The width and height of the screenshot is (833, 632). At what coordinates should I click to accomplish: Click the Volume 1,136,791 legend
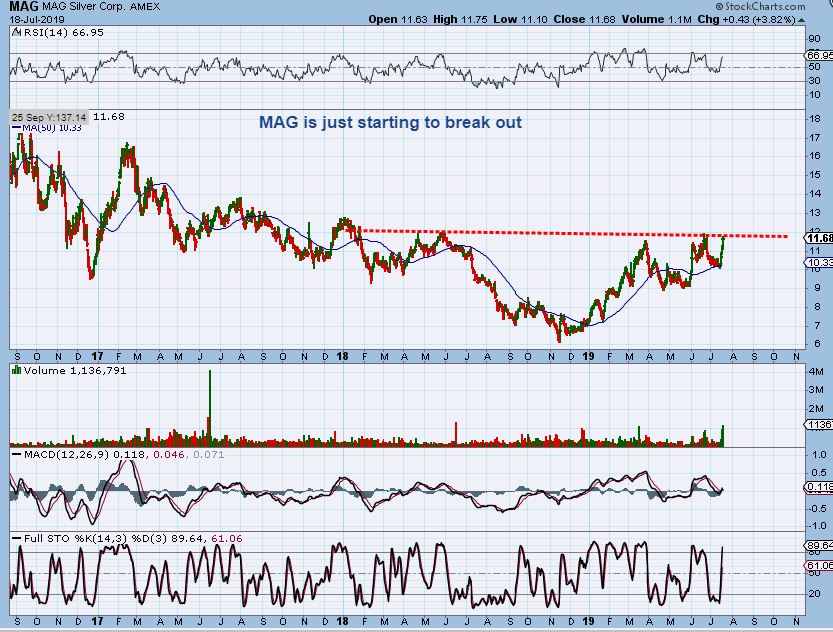(x=75, y=370)
